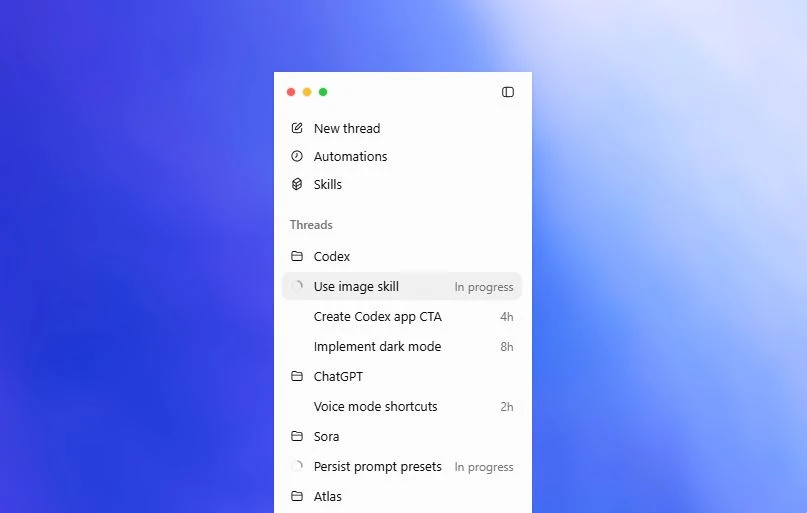The width and height of the screenshot is (807, 513).
Task: Click spinner icon beside Persist prompt presets
Action: point(297,466)
